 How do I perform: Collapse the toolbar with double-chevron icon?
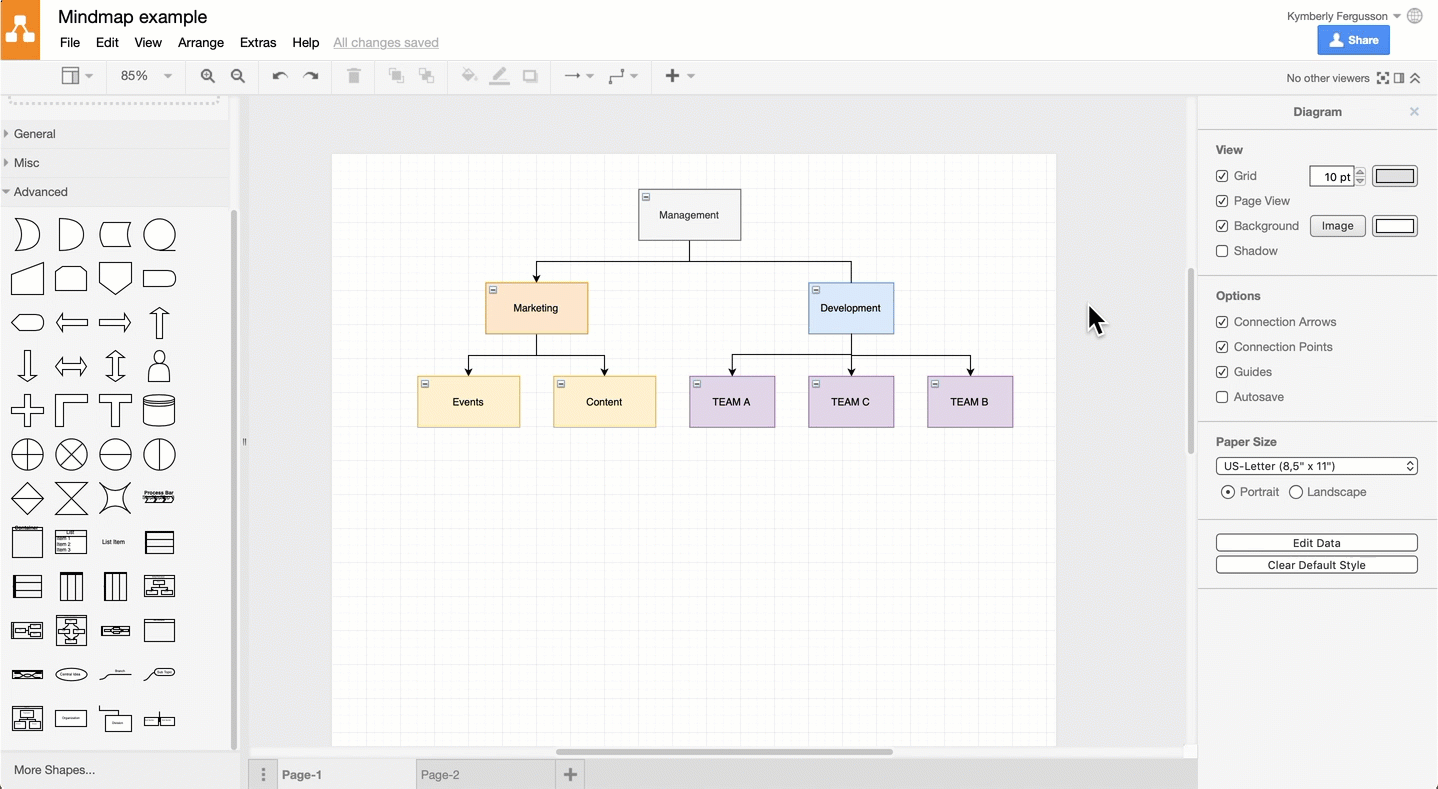tap(1415, 78)
